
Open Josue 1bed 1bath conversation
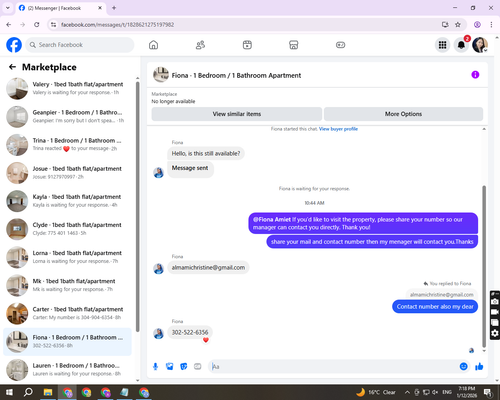(x=68, y=173)
